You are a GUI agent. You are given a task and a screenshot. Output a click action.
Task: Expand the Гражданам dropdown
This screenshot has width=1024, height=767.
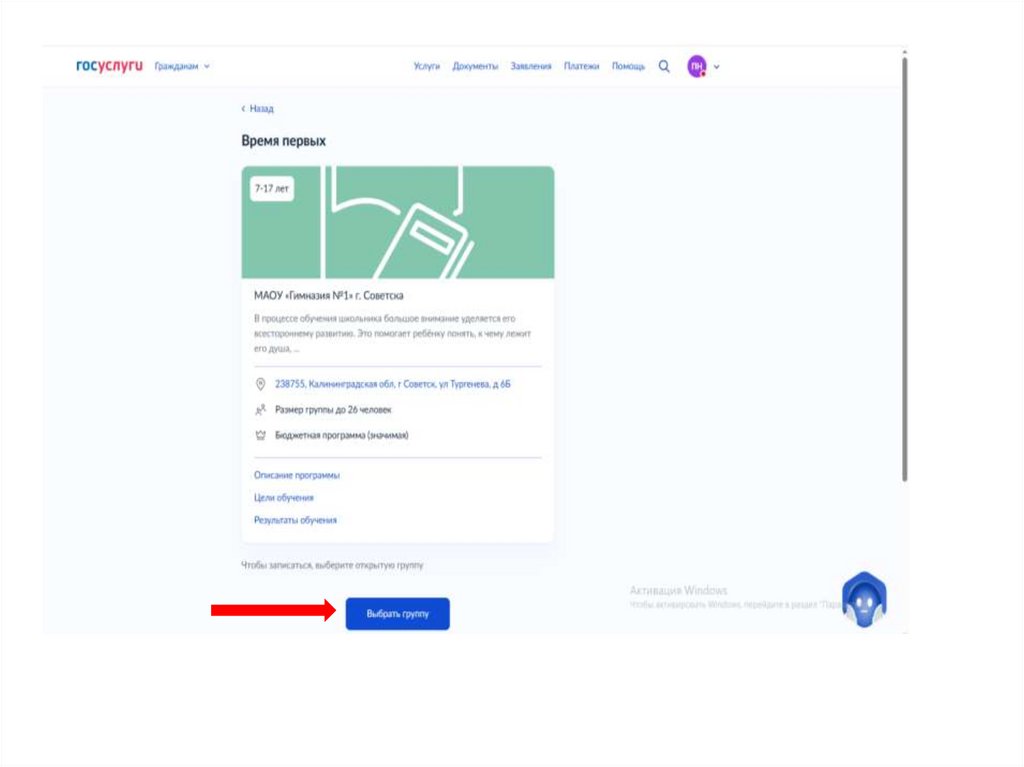click(x=182, y=66)
